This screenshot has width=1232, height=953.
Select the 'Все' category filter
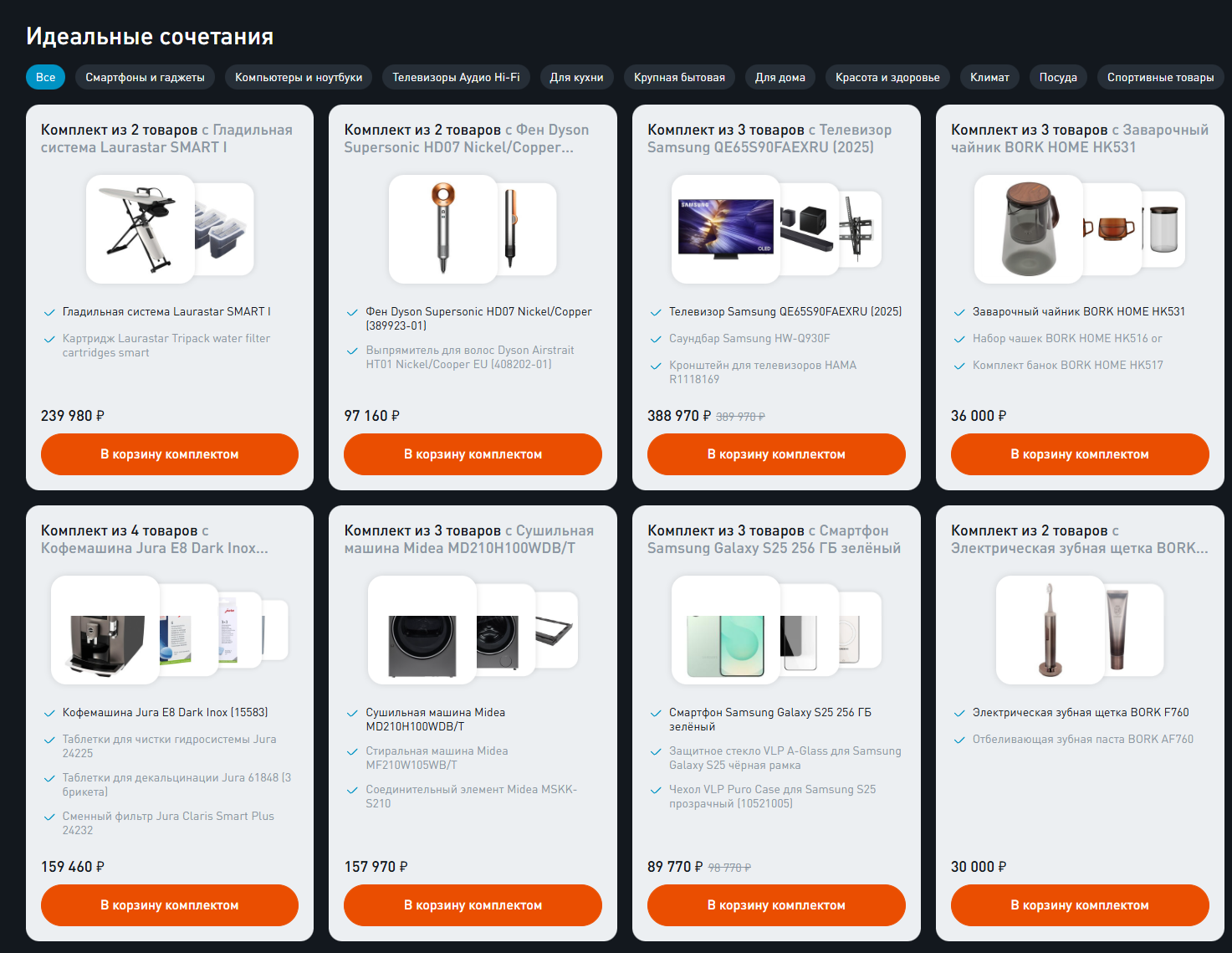45,77
